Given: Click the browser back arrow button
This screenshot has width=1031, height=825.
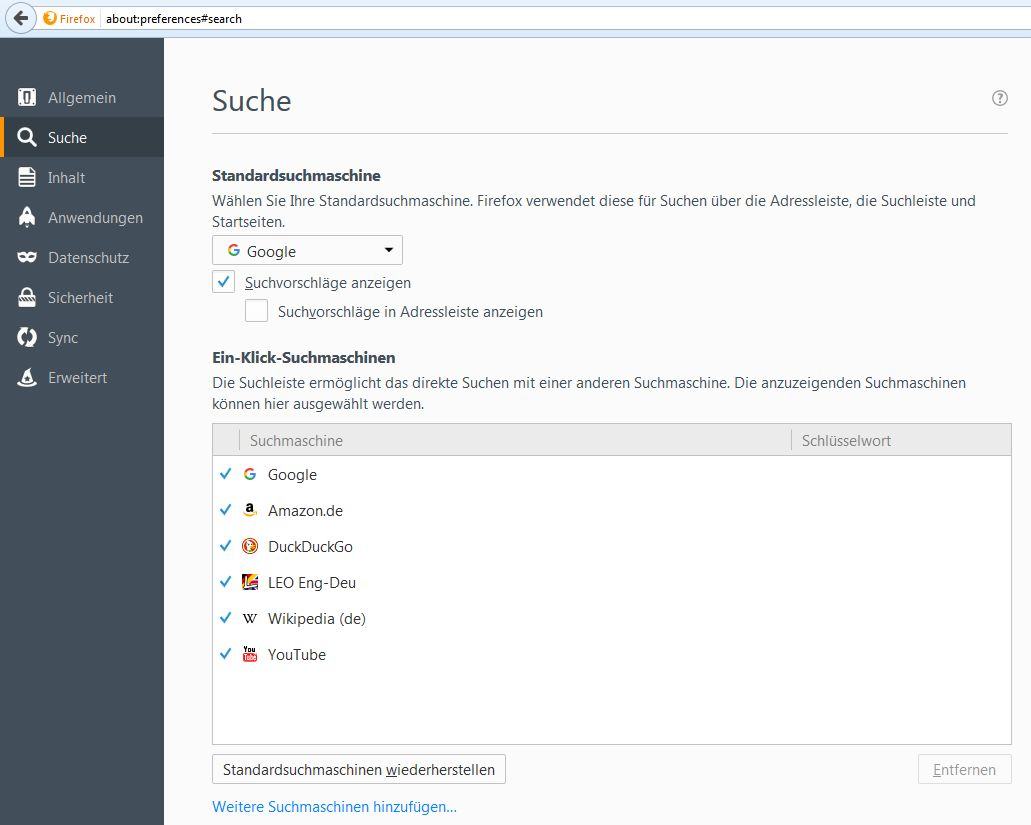Looking at the screenshot, I should tap(20, 18).
